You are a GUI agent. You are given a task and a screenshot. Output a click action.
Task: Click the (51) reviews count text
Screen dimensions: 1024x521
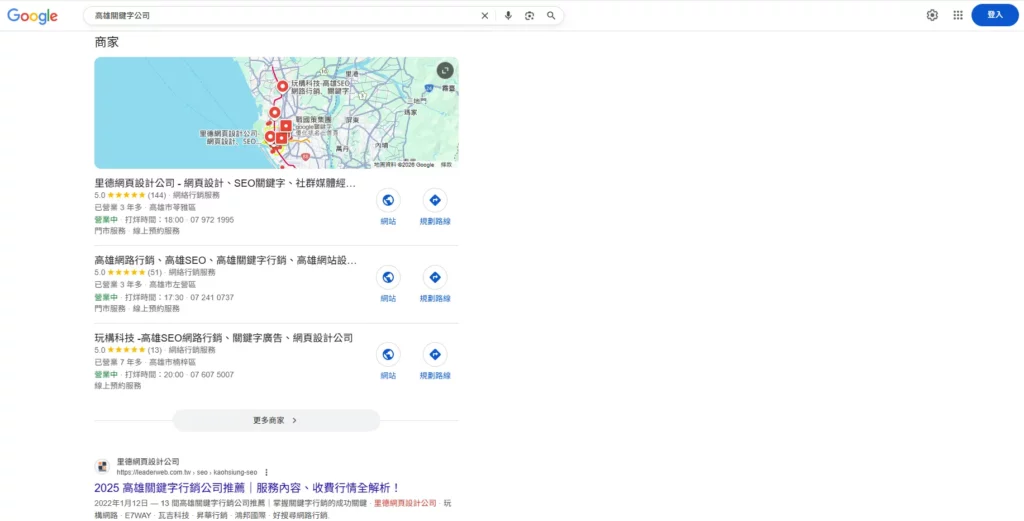[x=155, y=272]
